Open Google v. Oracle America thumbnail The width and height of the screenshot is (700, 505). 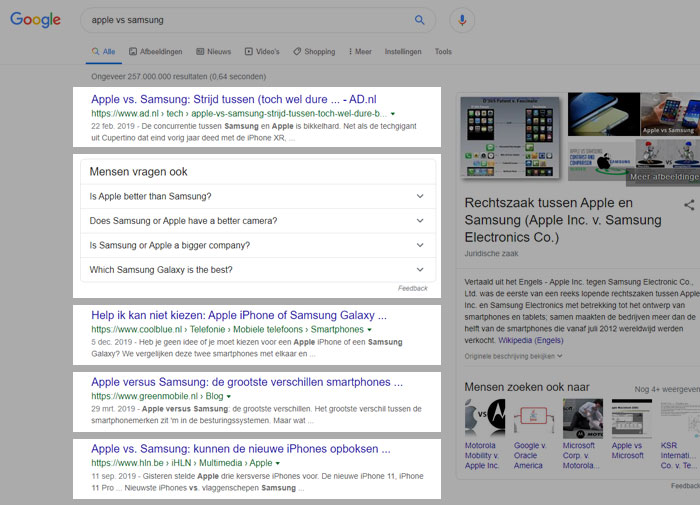tap(534, 417)
